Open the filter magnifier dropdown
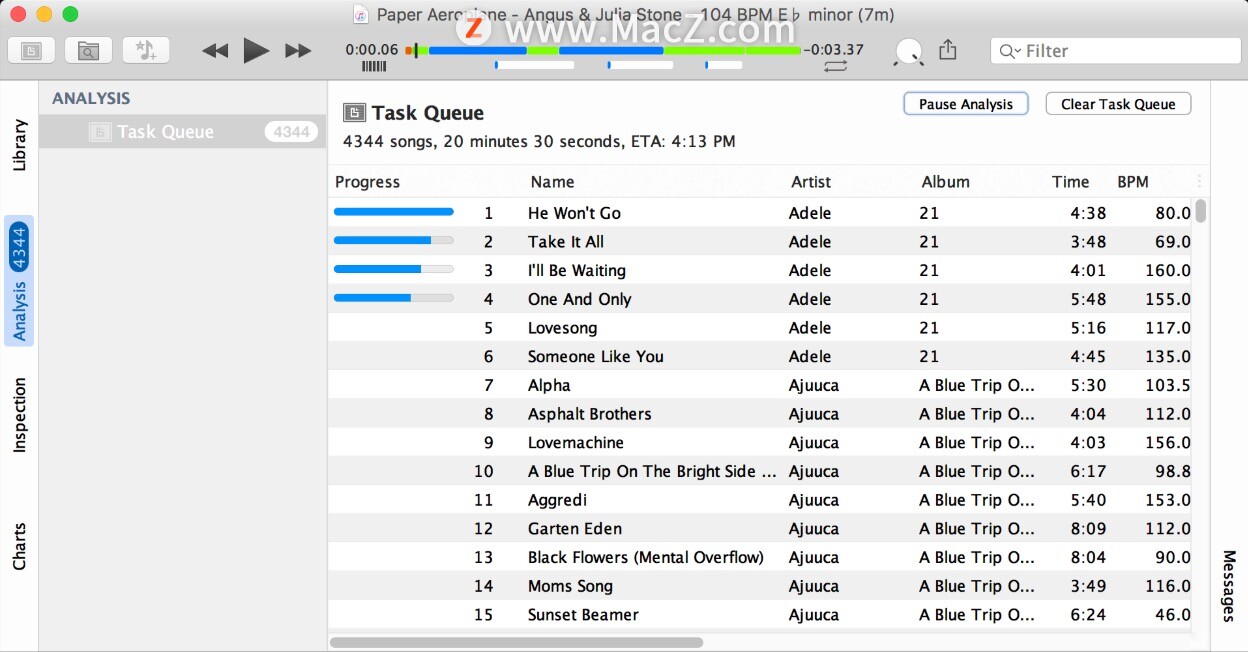Image resolution: width=1248 pixels, height=652 pixels. click(x=1010, y=51)
